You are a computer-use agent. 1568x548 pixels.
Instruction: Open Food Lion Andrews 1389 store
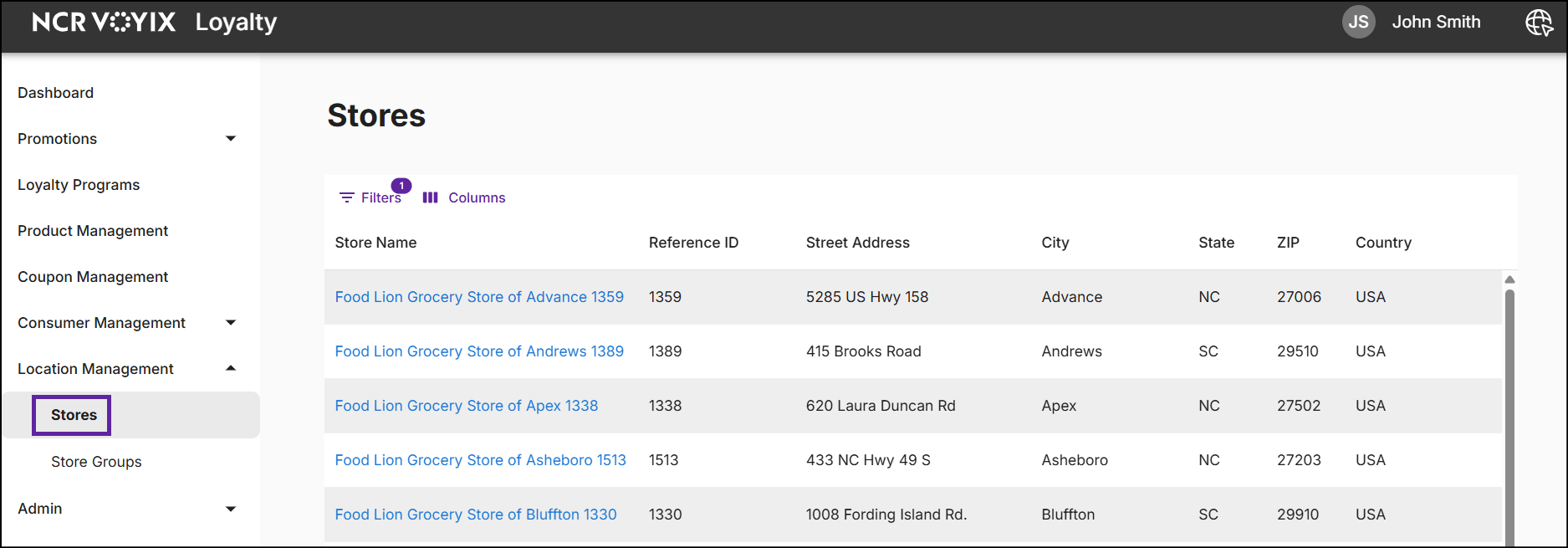(479, 351)
